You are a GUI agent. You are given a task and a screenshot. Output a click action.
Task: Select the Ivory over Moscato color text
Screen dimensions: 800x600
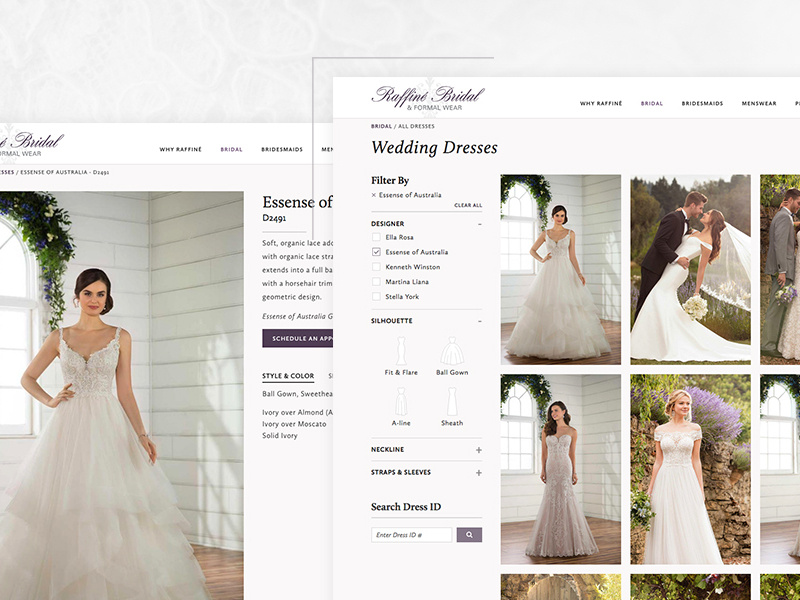coord(294,424)
